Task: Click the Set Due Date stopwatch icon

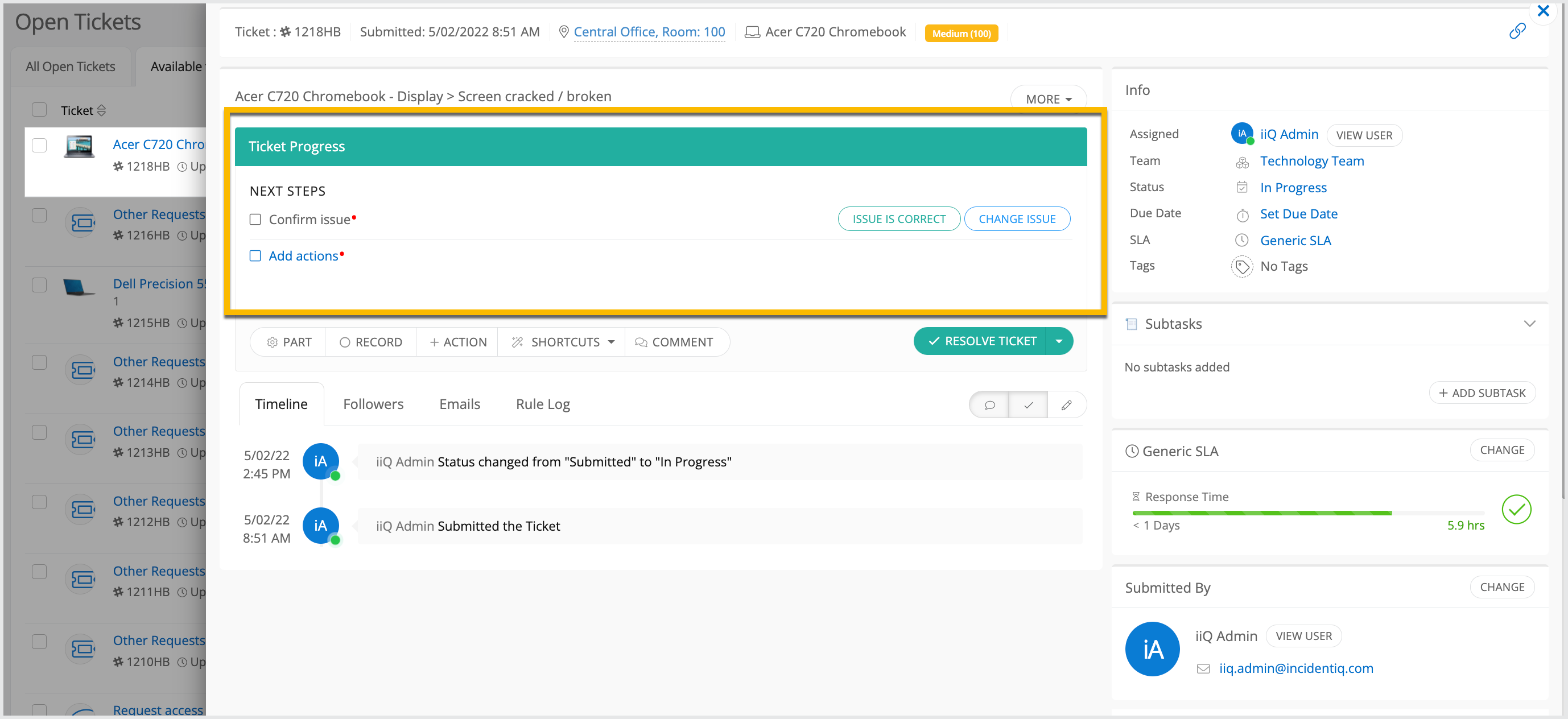Action: pos(1242,215)
